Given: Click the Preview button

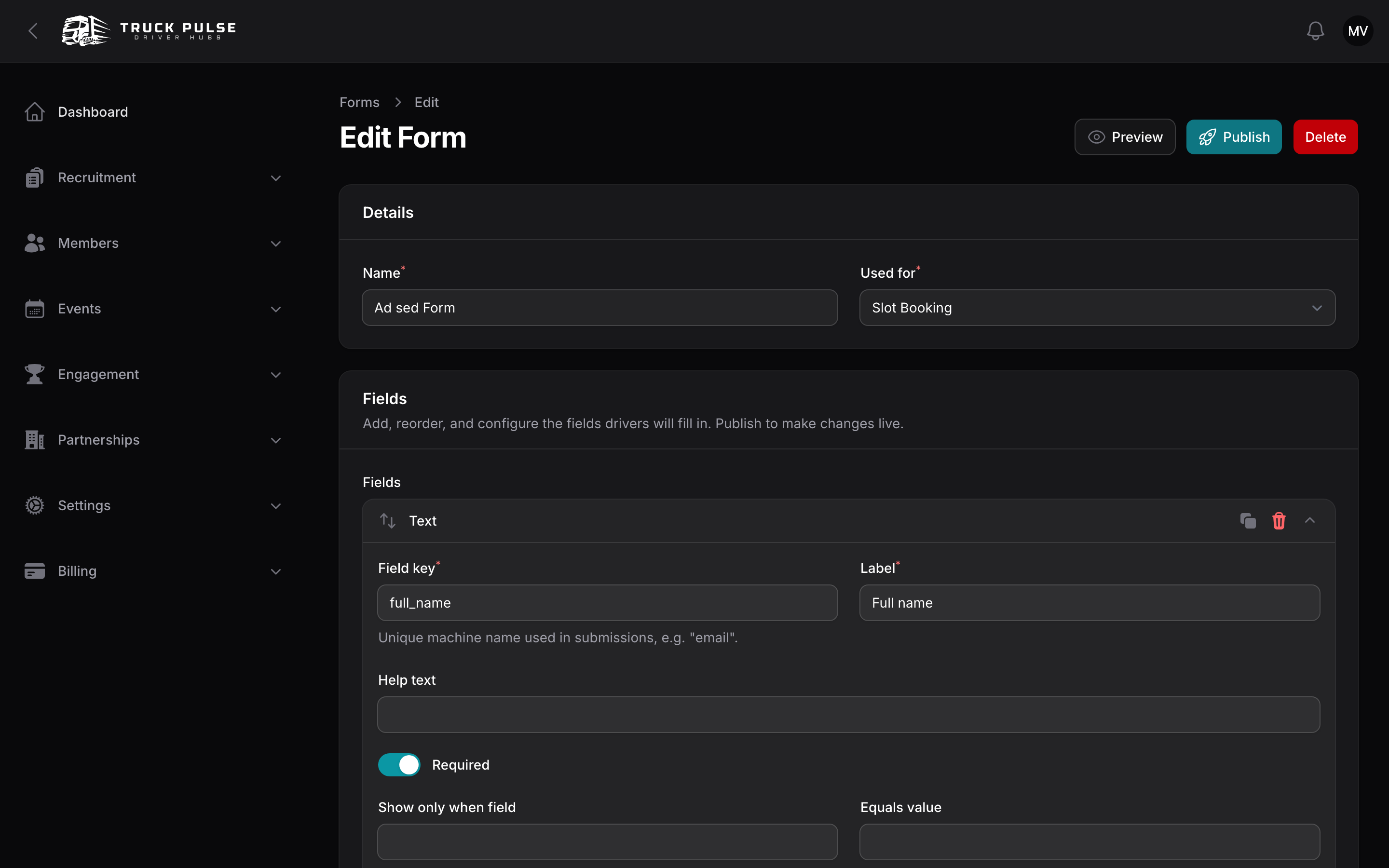Looking at the screenshot, I should pyautogui.click(x=1124, y=137).
